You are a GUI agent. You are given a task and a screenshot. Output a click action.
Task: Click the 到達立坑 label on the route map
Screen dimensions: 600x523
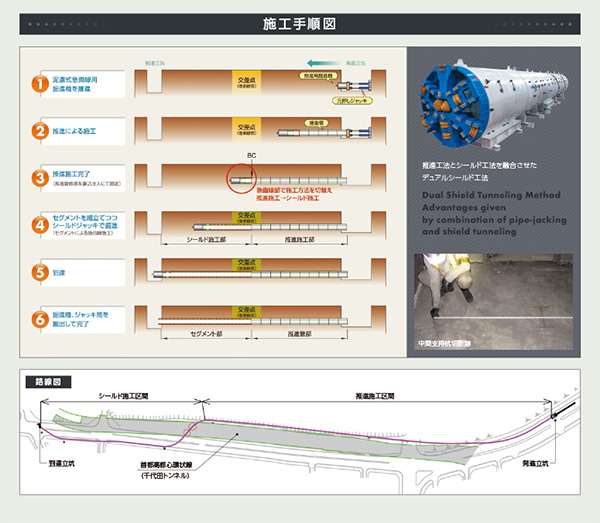(x=62, y=463)
